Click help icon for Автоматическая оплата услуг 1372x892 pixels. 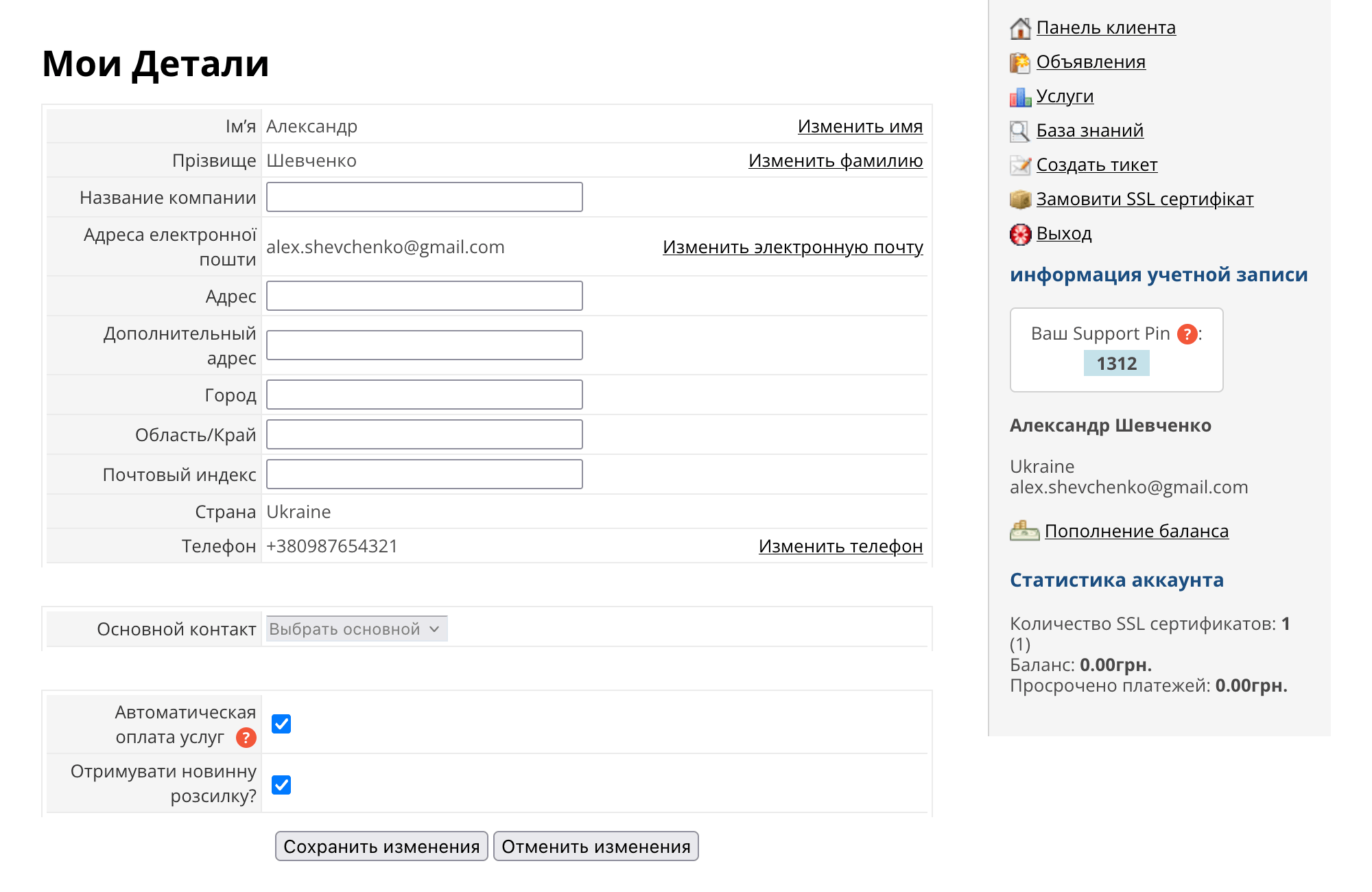click(x=246, y=738)
